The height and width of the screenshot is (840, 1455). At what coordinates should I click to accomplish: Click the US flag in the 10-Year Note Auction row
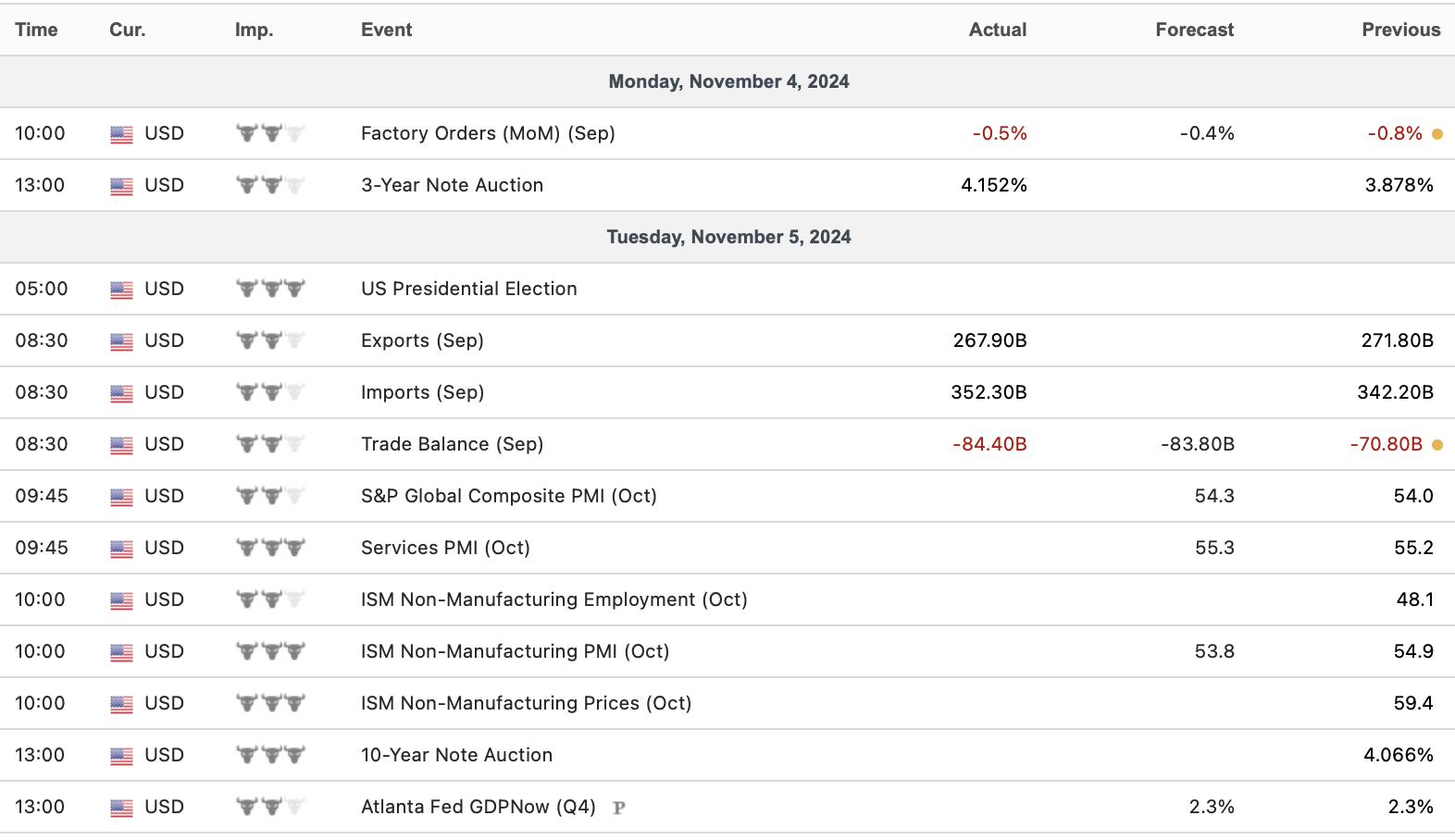coord(121,756)
